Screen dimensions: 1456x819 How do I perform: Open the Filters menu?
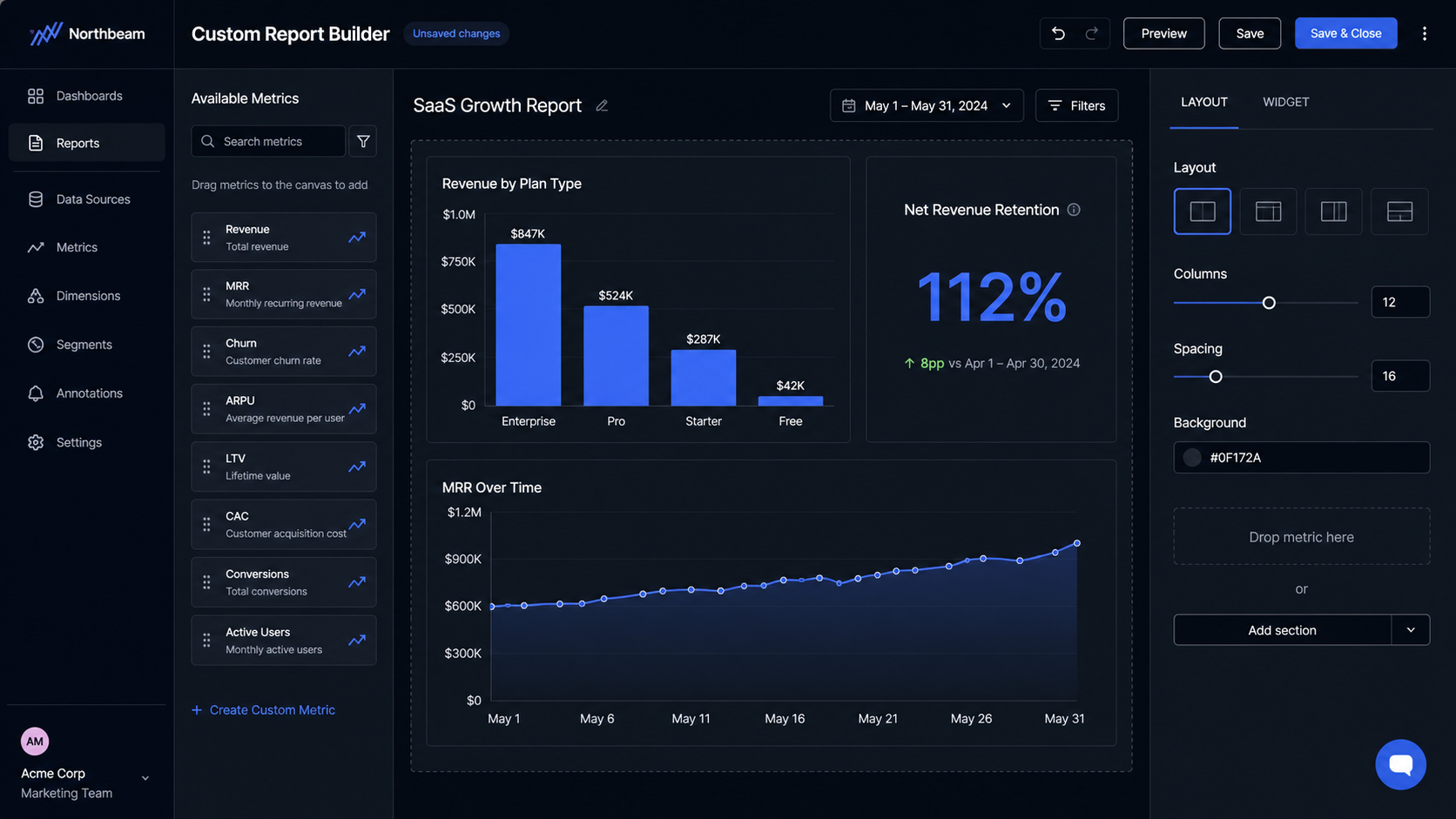pyautogui.click(x=1077, y=105)
